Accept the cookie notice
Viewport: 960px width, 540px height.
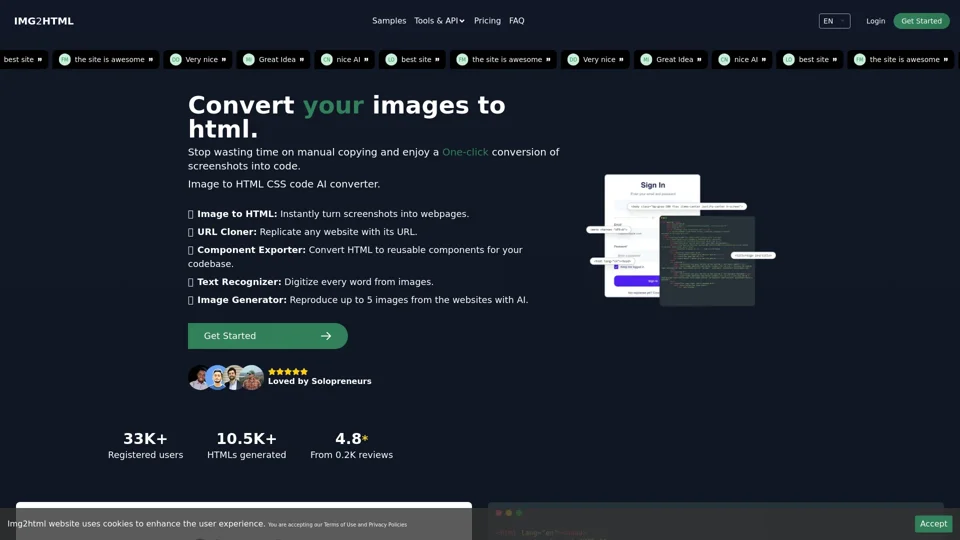933,523
